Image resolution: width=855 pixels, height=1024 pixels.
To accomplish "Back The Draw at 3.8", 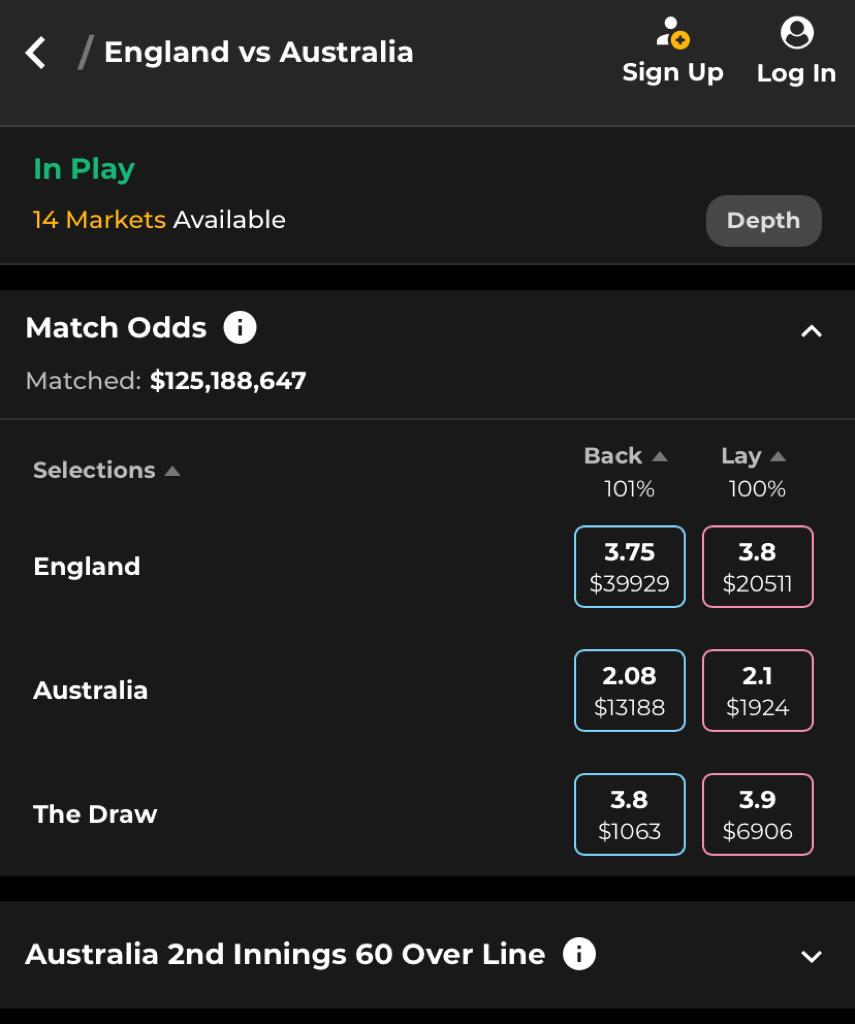I will (x=630, y=815).
